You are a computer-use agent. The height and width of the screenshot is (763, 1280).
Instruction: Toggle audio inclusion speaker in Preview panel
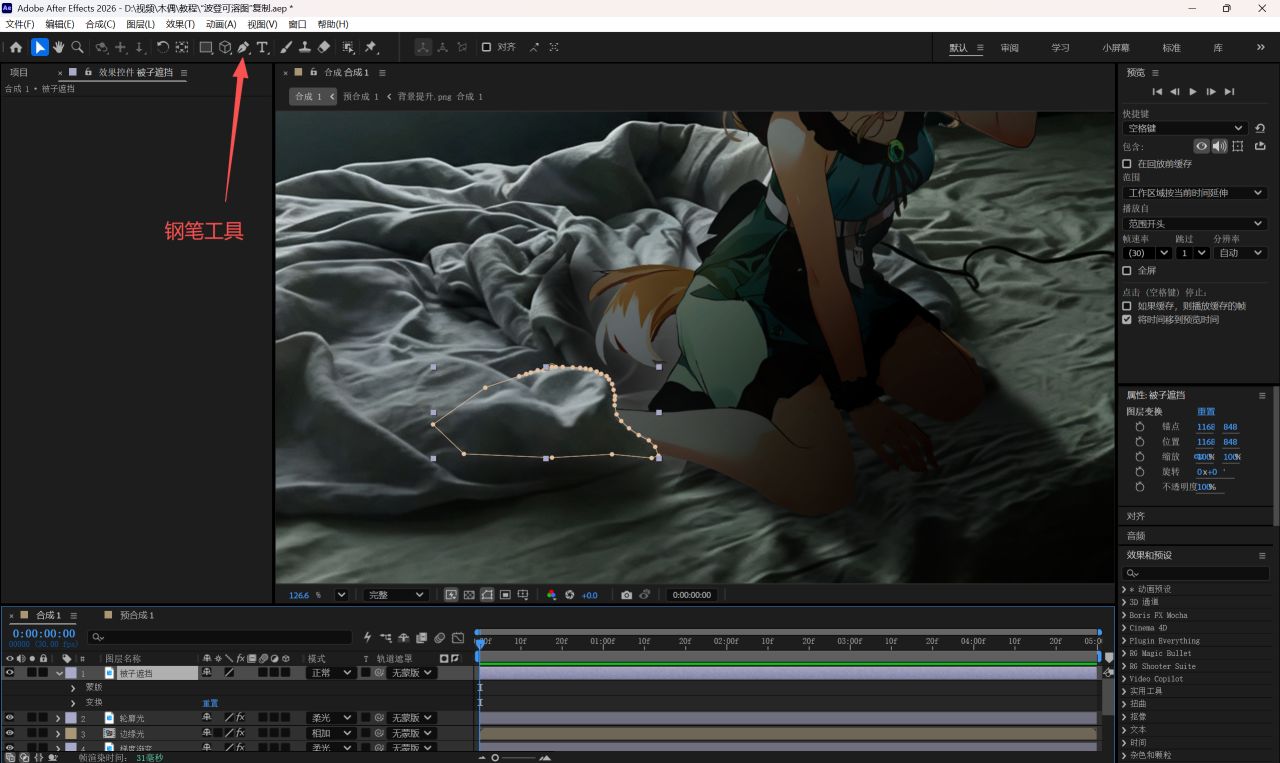[1219, 146]
